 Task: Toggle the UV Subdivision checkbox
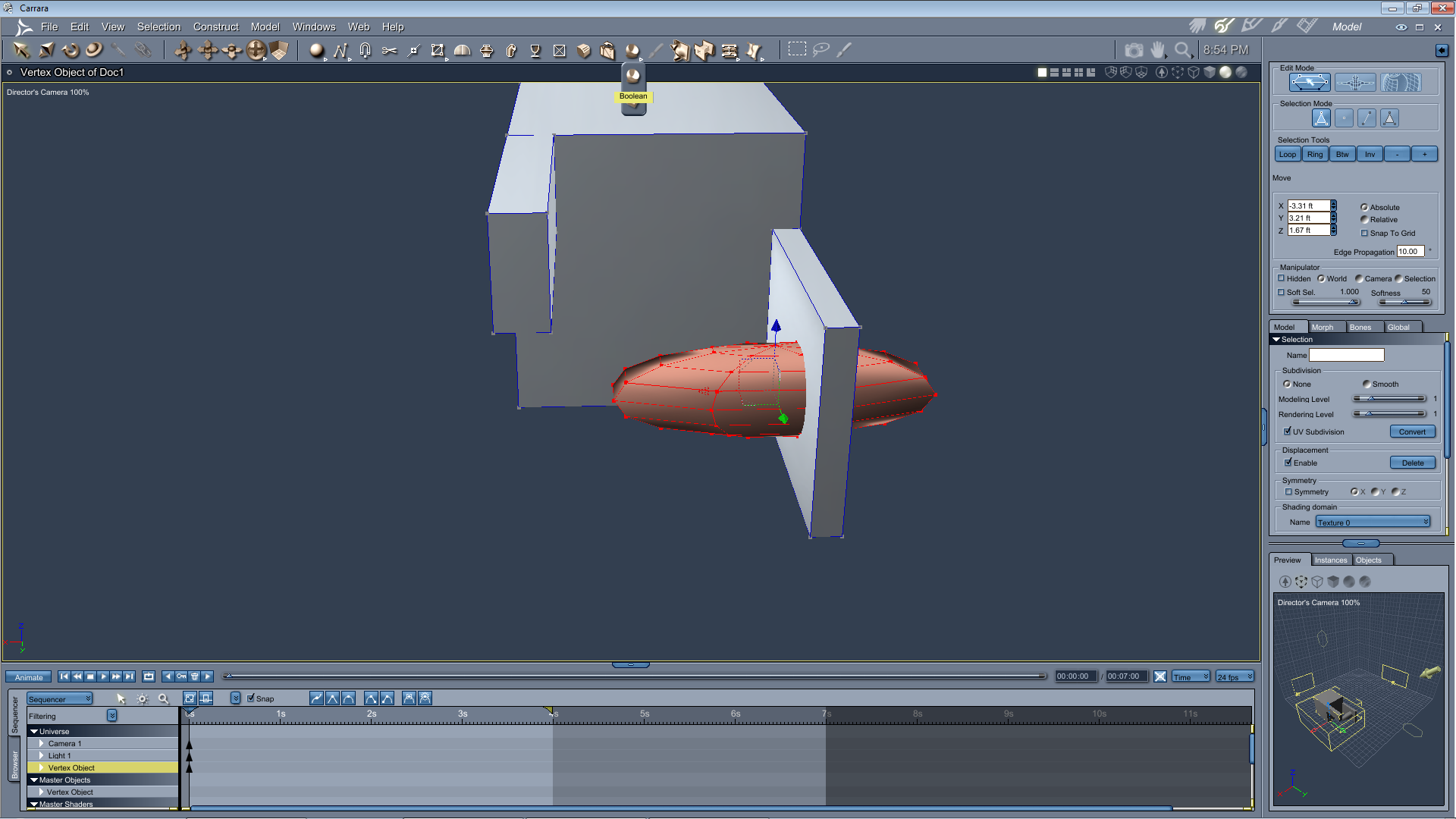[1288, 431]
